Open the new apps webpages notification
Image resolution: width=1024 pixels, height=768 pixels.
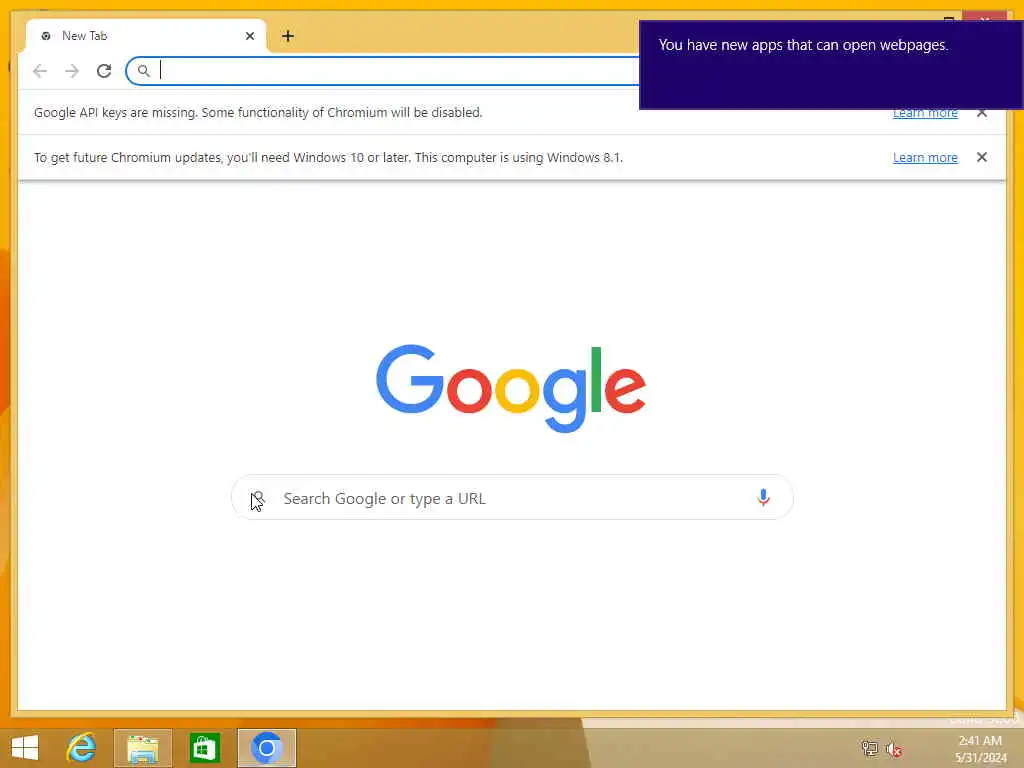click(831, 65)
